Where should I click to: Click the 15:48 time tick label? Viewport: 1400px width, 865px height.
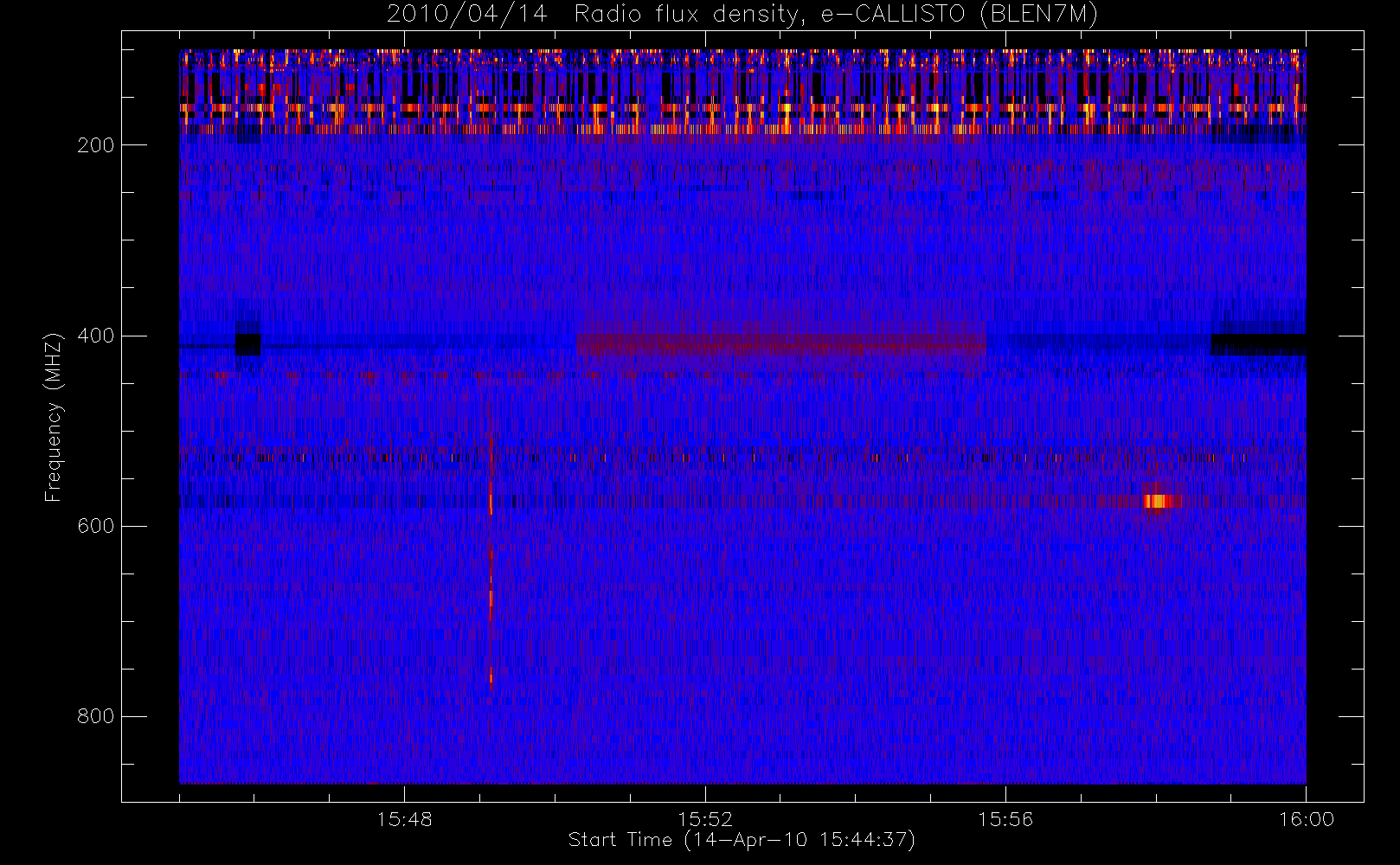[x=404, y=819]
